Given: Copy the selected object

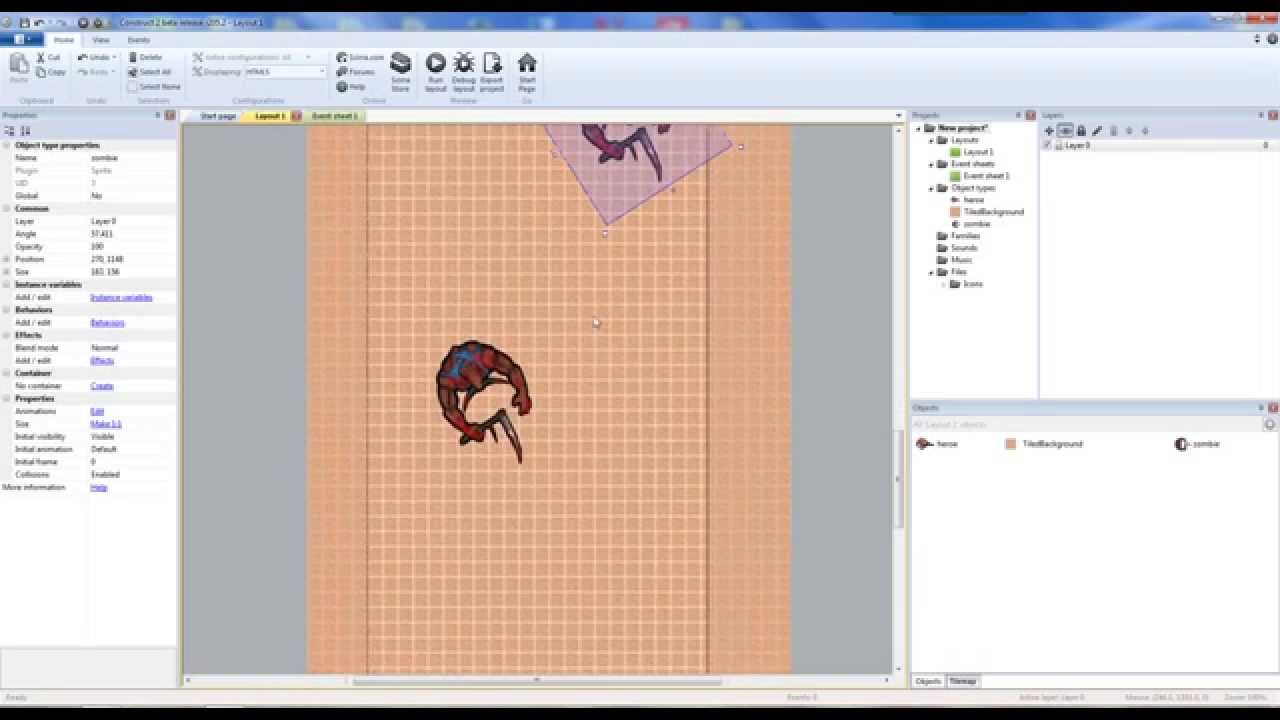Looking at the screenshot, I should tap(50, 72).
